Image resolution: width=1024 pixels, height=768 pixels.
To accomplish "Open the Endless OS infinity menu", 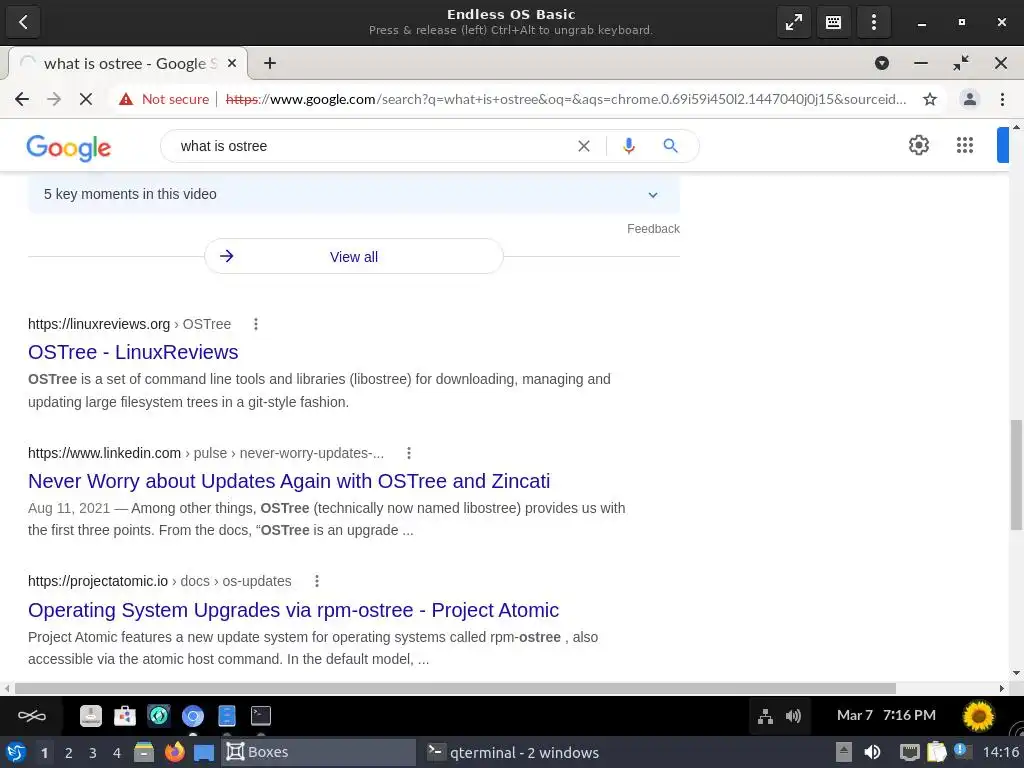I will tap(31, 716).
